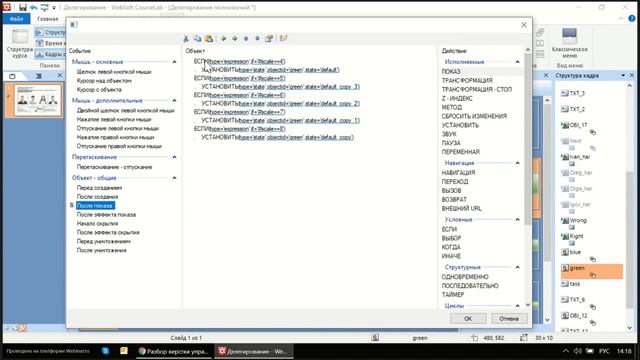640x360 pixels.
Task: Click the save icon in title bar
Action: (x=22, y=7)
